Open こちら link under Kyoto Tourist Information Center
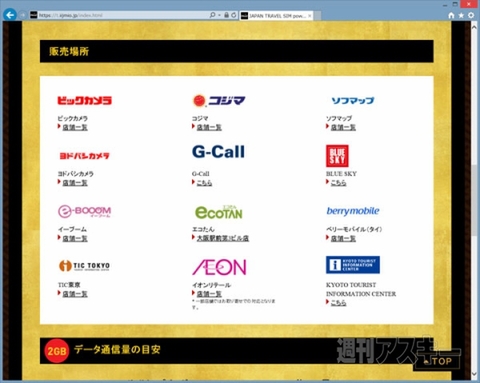This screenshot has height=383, width=480. tap(338, 303)
